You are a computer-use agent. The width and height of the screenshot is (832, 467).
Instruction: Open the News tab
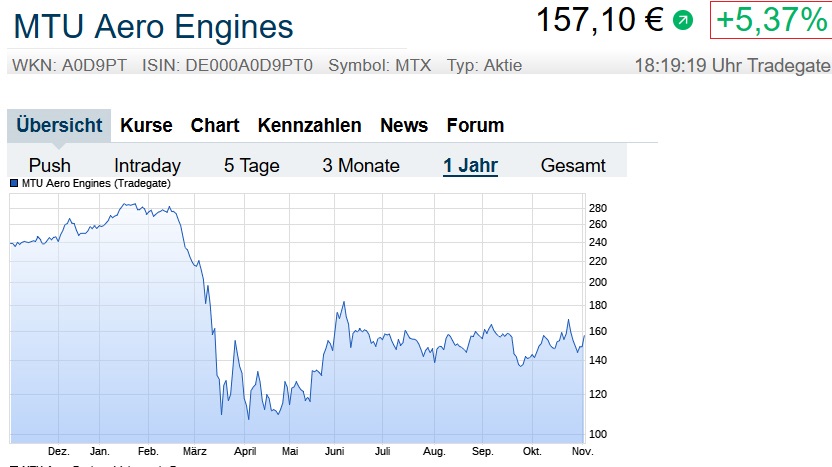click(x=404, y=125)
